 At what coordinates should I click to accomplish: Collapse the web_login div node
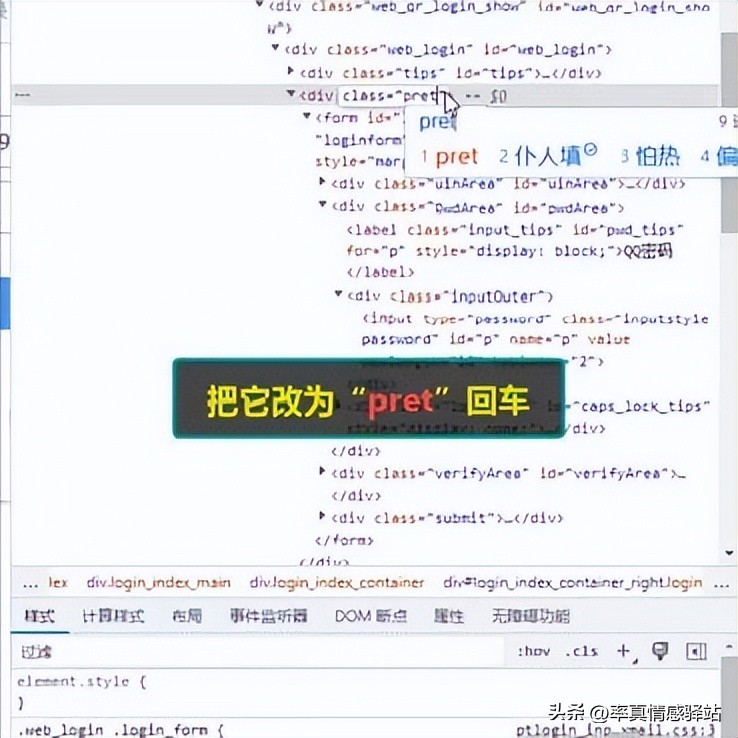coord(276,47)
